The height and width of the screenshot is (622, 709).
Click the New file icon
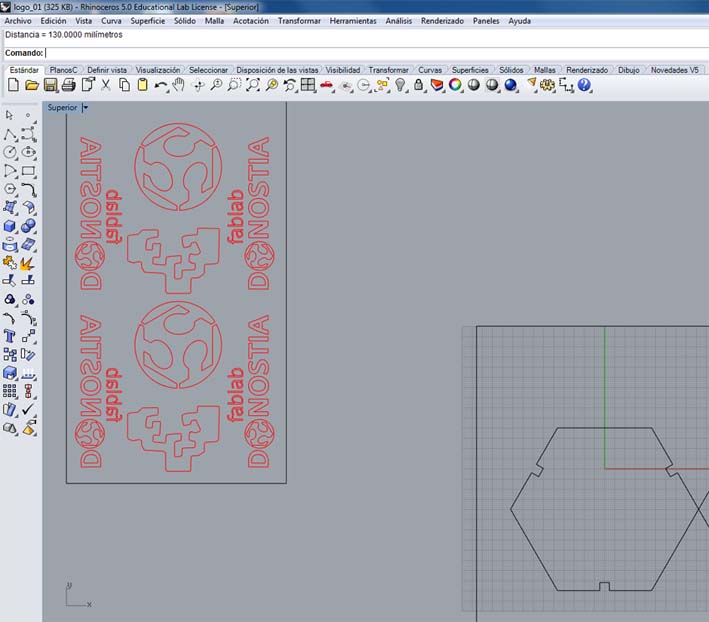tap(13, 85)
